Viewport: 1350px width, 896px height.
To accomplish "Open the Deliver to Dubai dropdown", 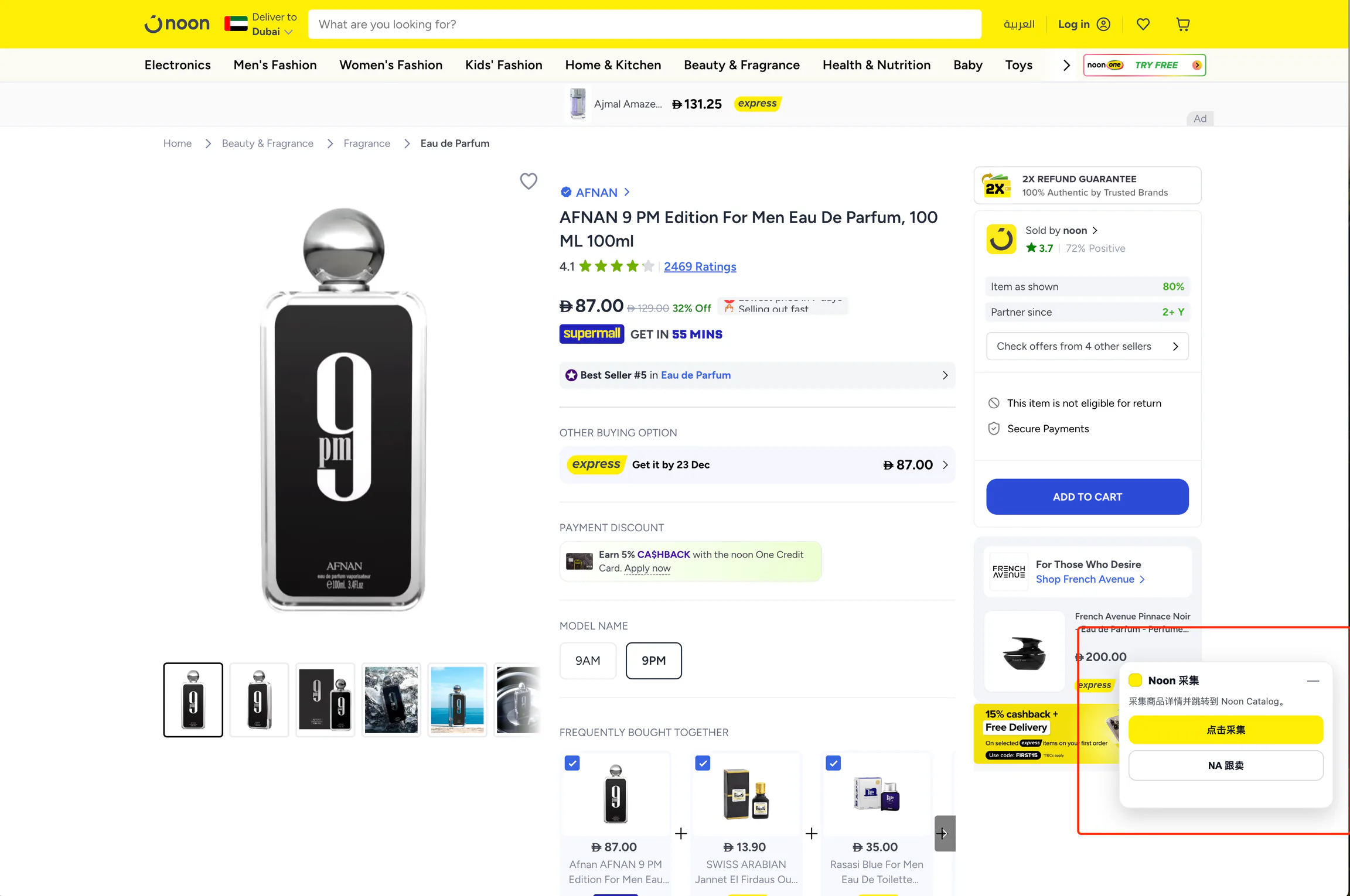I will [x=261, y=24].
